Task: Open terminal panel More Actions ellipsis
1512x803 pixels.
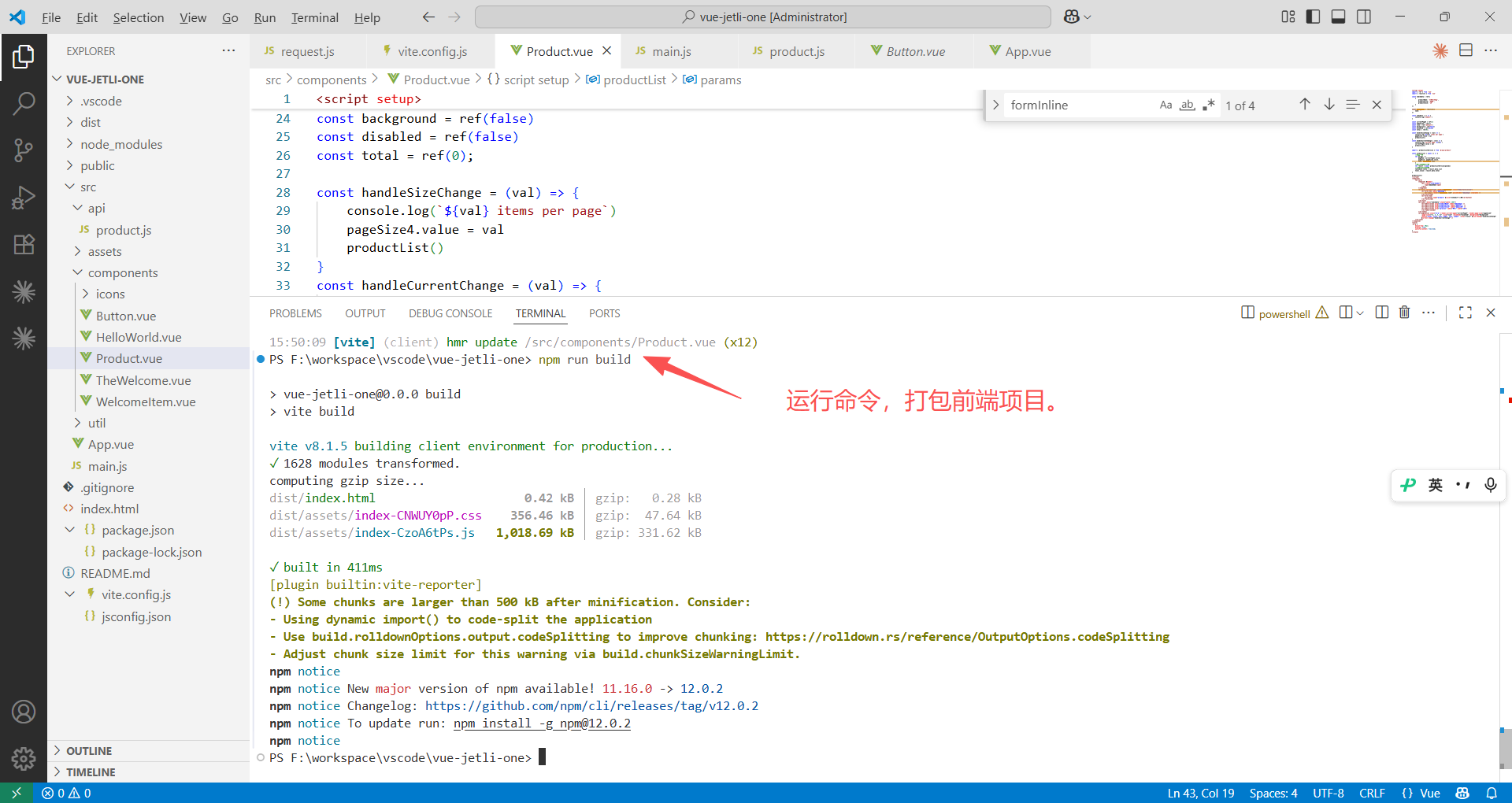Action: 1429,313
